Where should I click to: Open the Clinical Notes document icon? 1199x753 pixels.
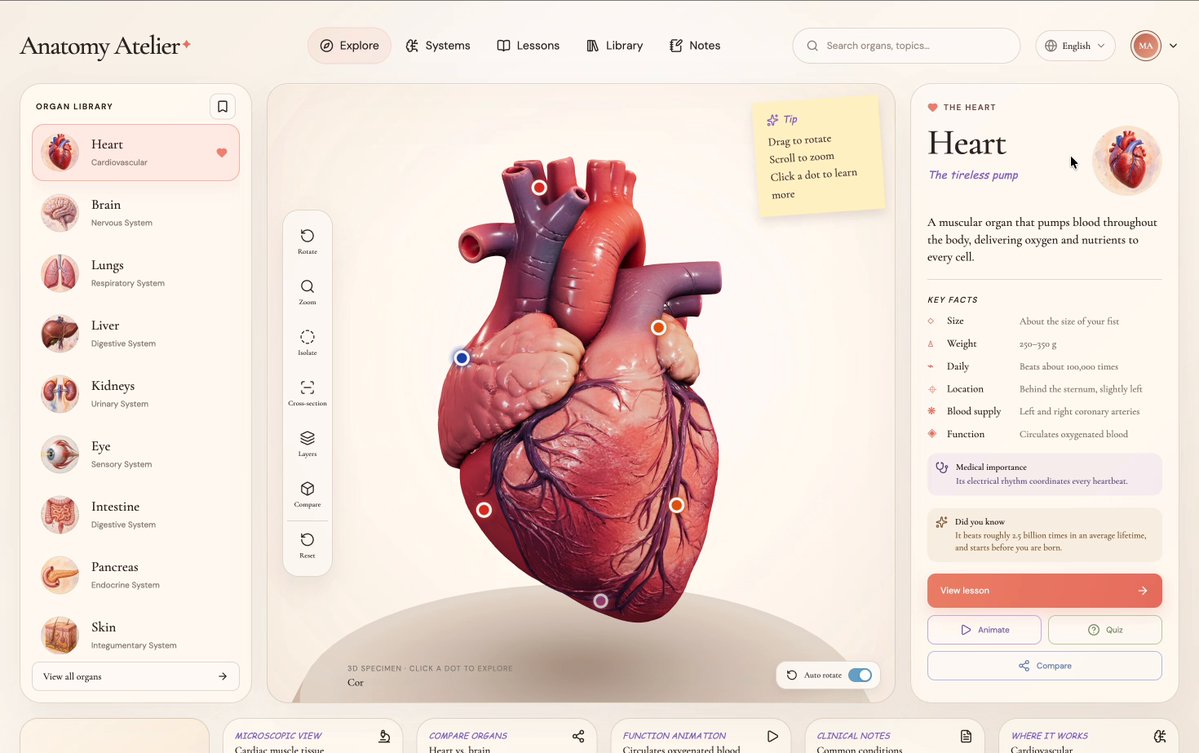pyautogui.click(x=967, y=736)
